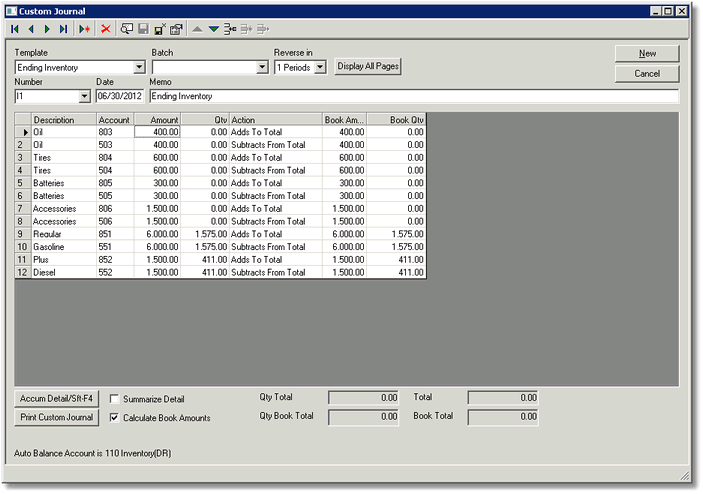703x494 pixels.
Task: Click Plus description cell
Action: click(x=64, y=260)
